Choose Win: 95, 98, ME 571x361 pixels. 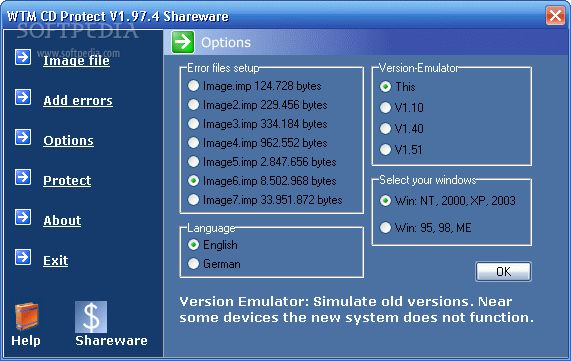point(426,228)
